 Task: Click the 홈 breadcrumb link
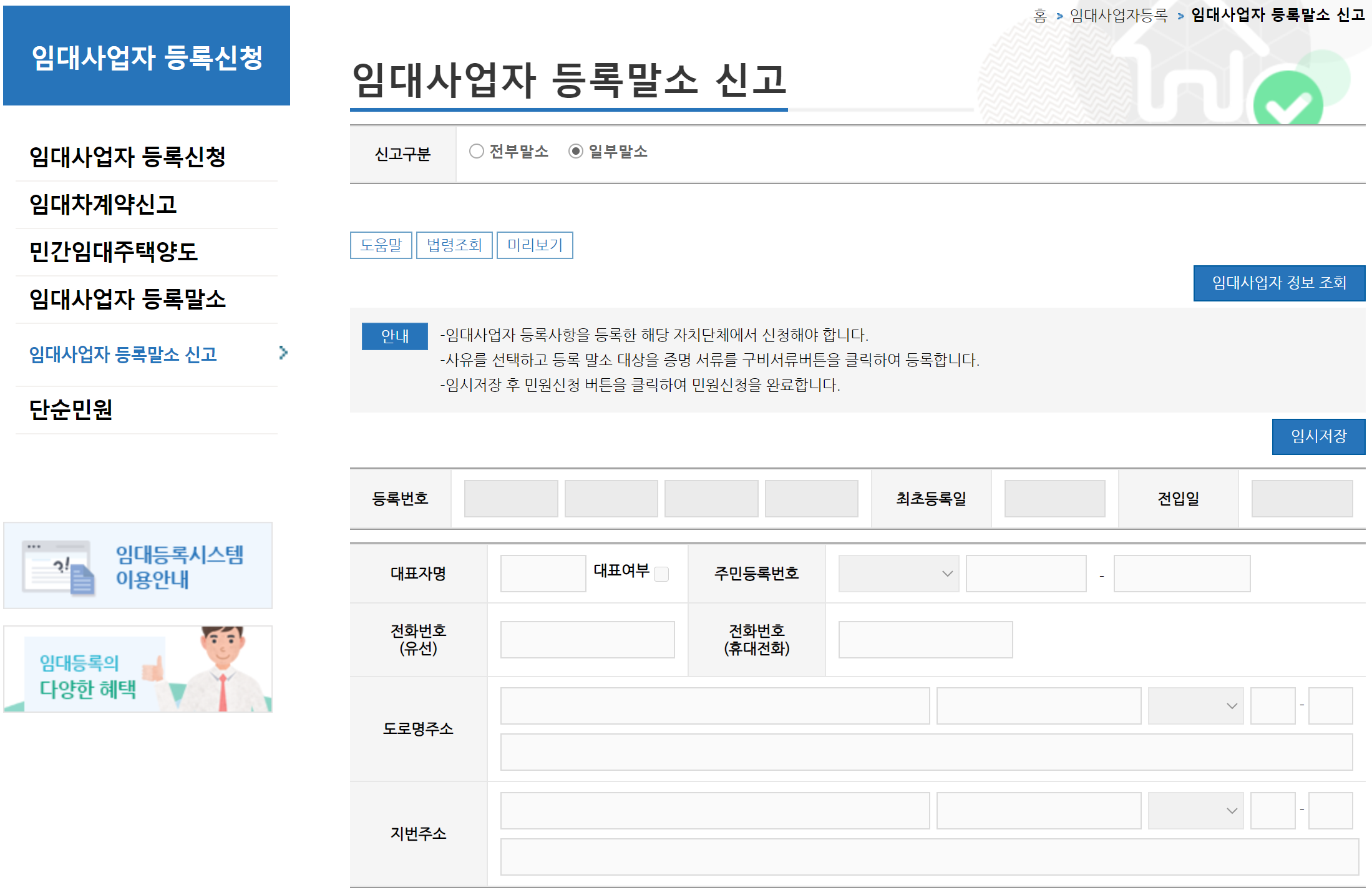tap(1039, 16)
